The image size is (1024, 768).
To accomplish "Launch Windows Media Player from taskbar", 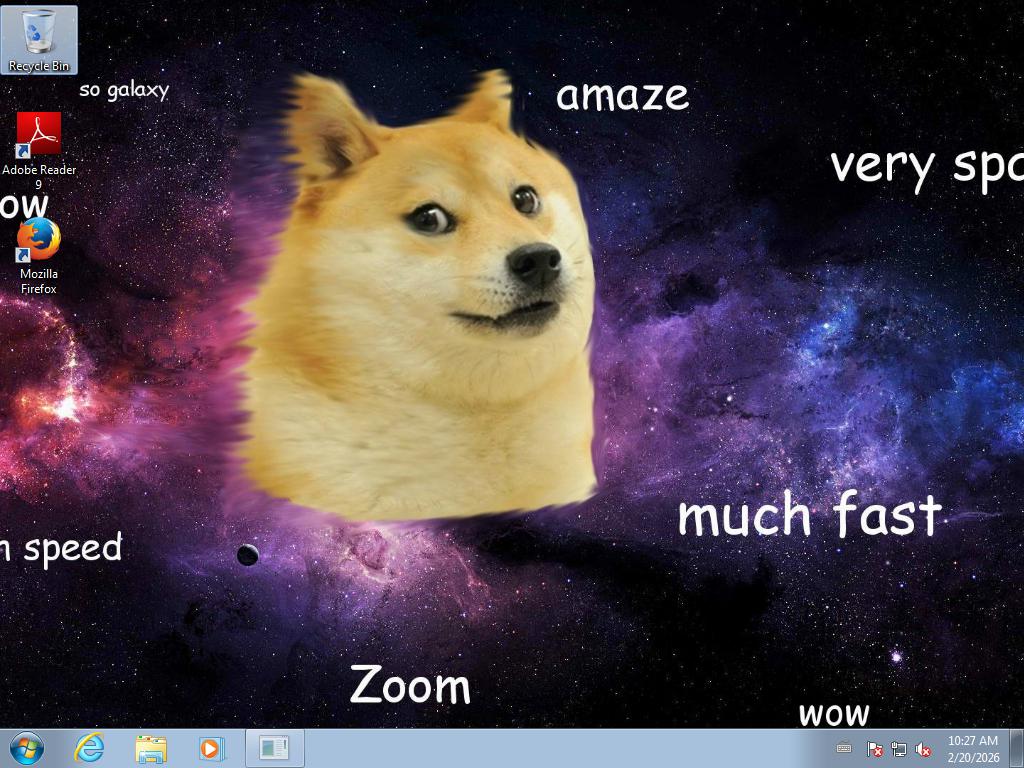I will click(212, 748).
